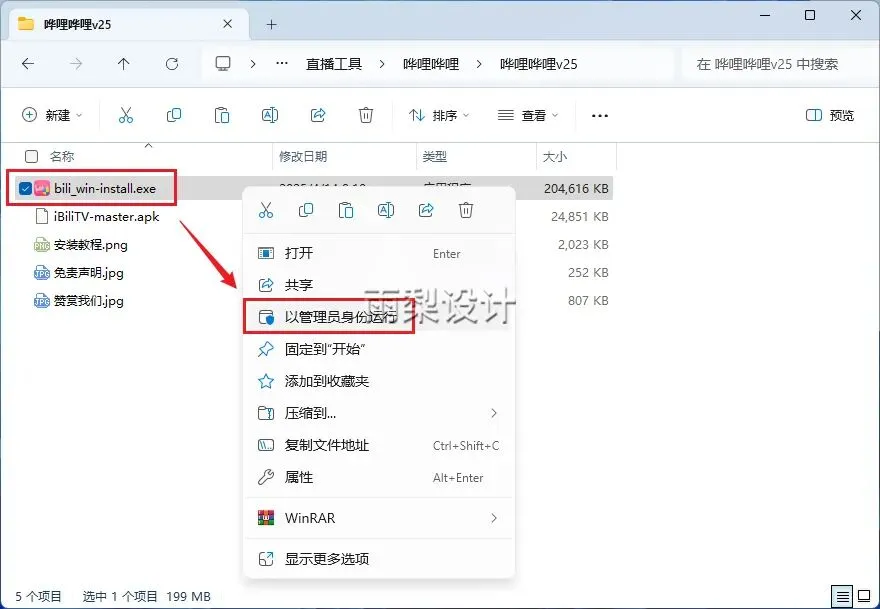
Task: Click the context menu Rename icon
Action: 386,210
